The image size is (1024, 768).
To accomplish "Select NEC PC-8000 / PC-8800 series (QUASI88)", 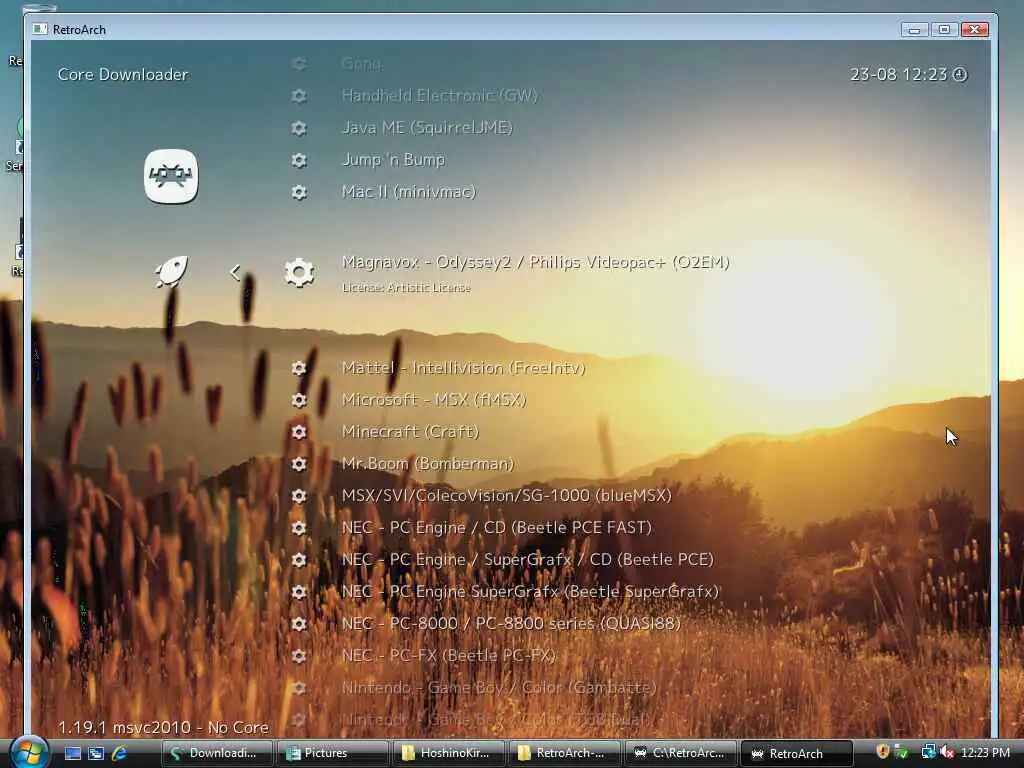I will [511, 624].
